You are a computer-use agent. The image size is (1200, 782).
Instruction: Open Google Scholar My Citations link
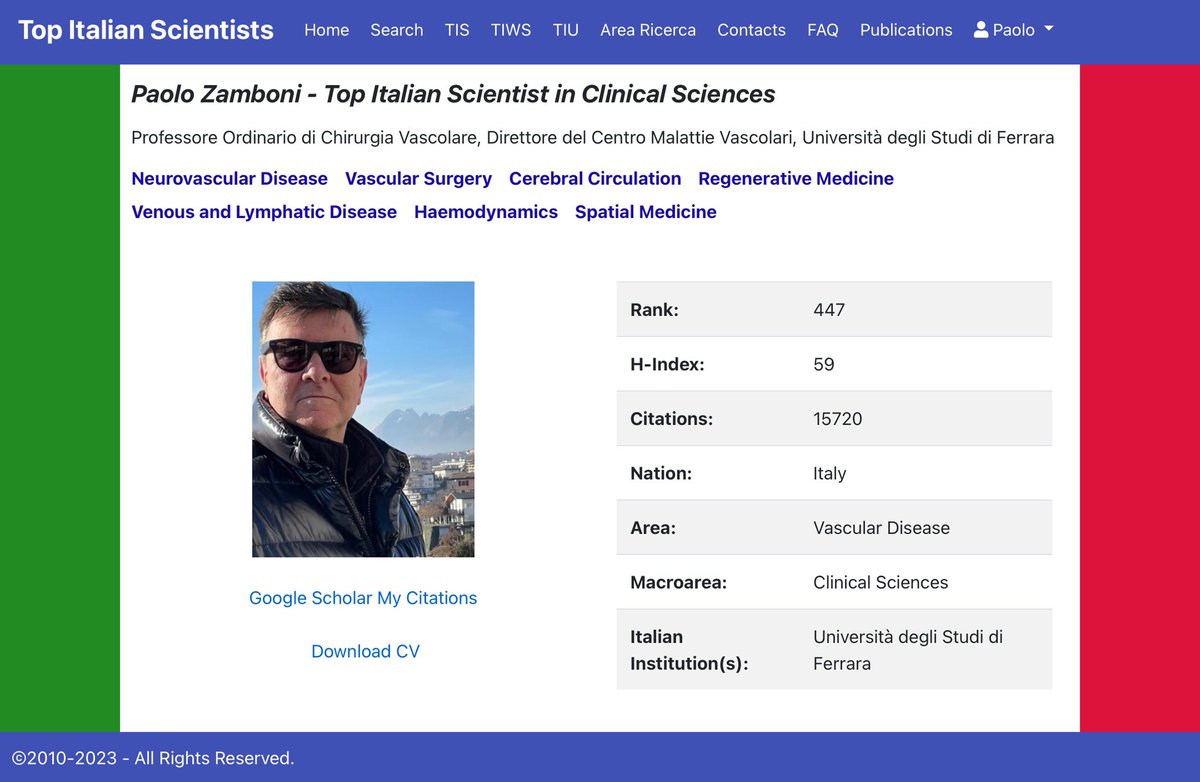point(363,597)
